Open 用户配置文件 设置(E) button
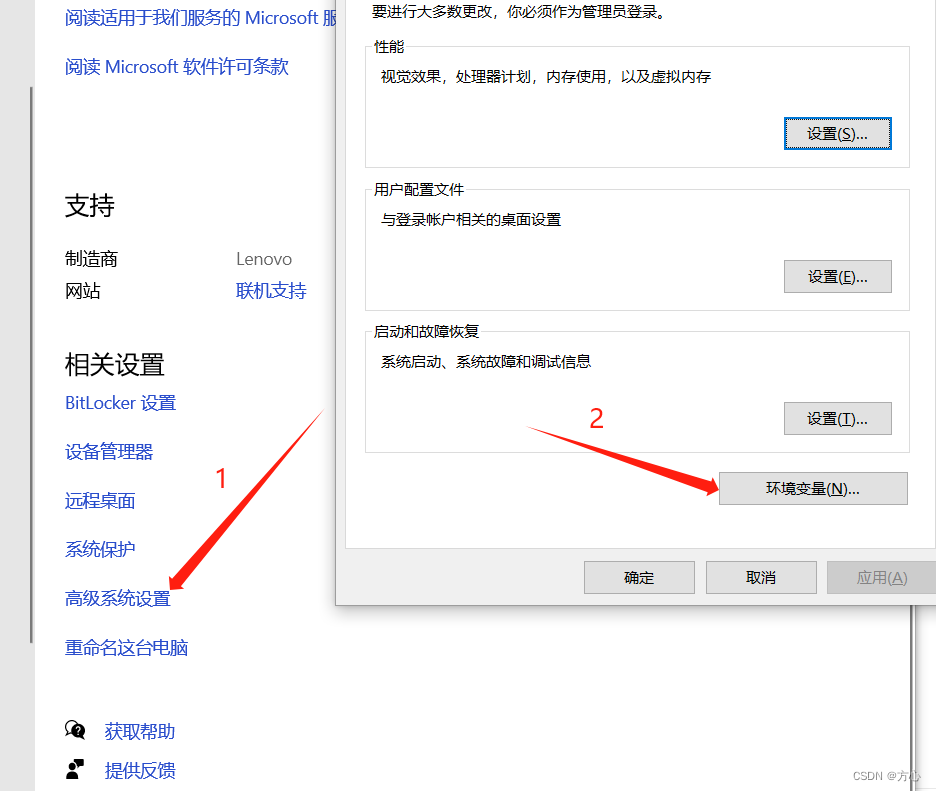The width and height of the screenshot is (936, 791). click(x=837, y=276)
